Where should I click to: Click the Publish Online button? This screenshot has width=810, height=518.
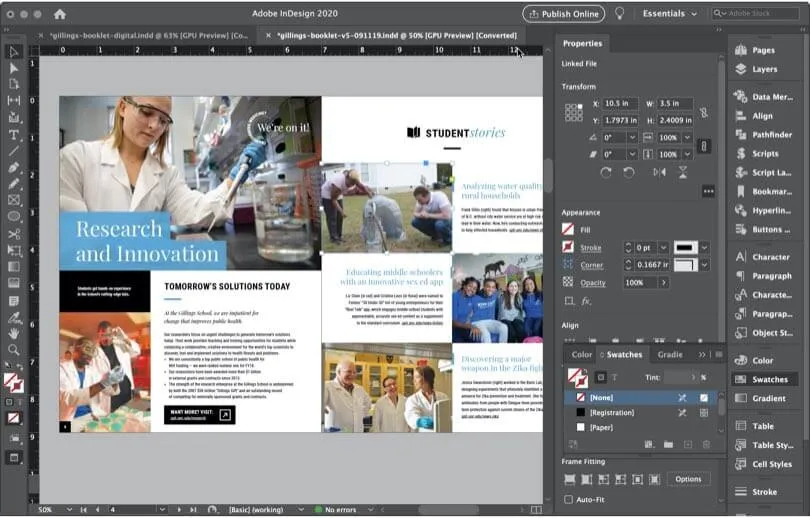[563, 14]
